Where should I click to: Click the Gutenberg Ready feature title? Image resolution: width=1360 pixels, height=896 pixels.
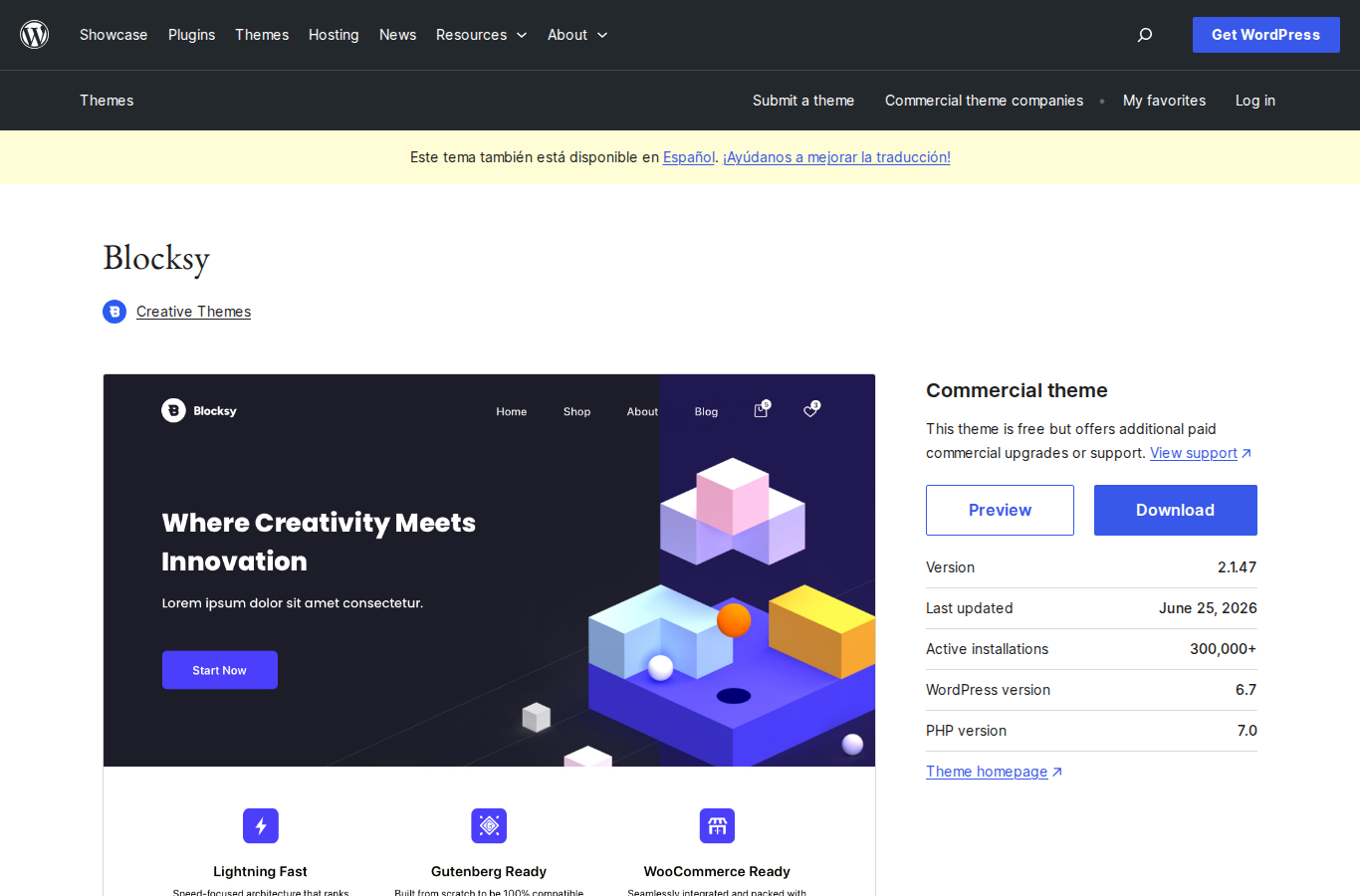(x=489, y=871)
